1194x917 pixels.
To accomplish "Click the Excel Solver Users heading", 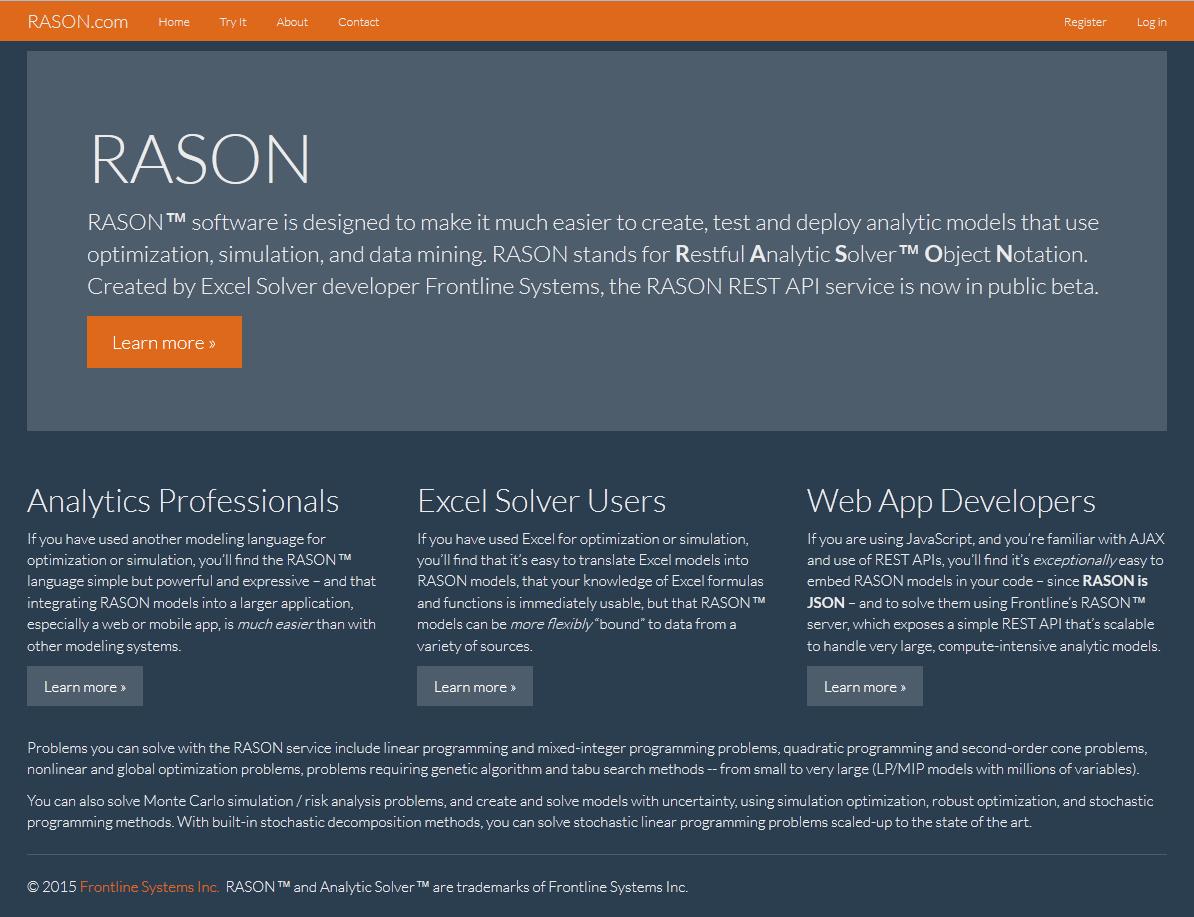I will 541,501.
